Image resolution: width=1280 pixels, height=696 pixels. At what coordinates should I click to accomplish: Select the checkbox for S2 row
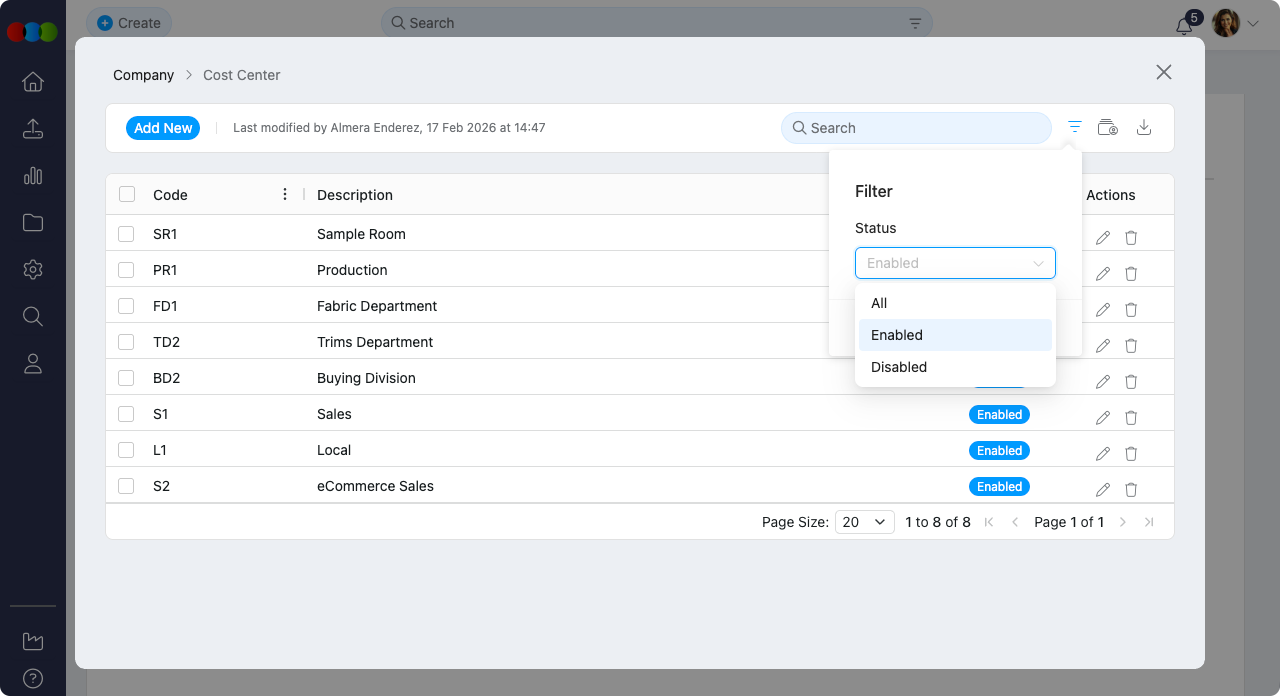(126, 486)
